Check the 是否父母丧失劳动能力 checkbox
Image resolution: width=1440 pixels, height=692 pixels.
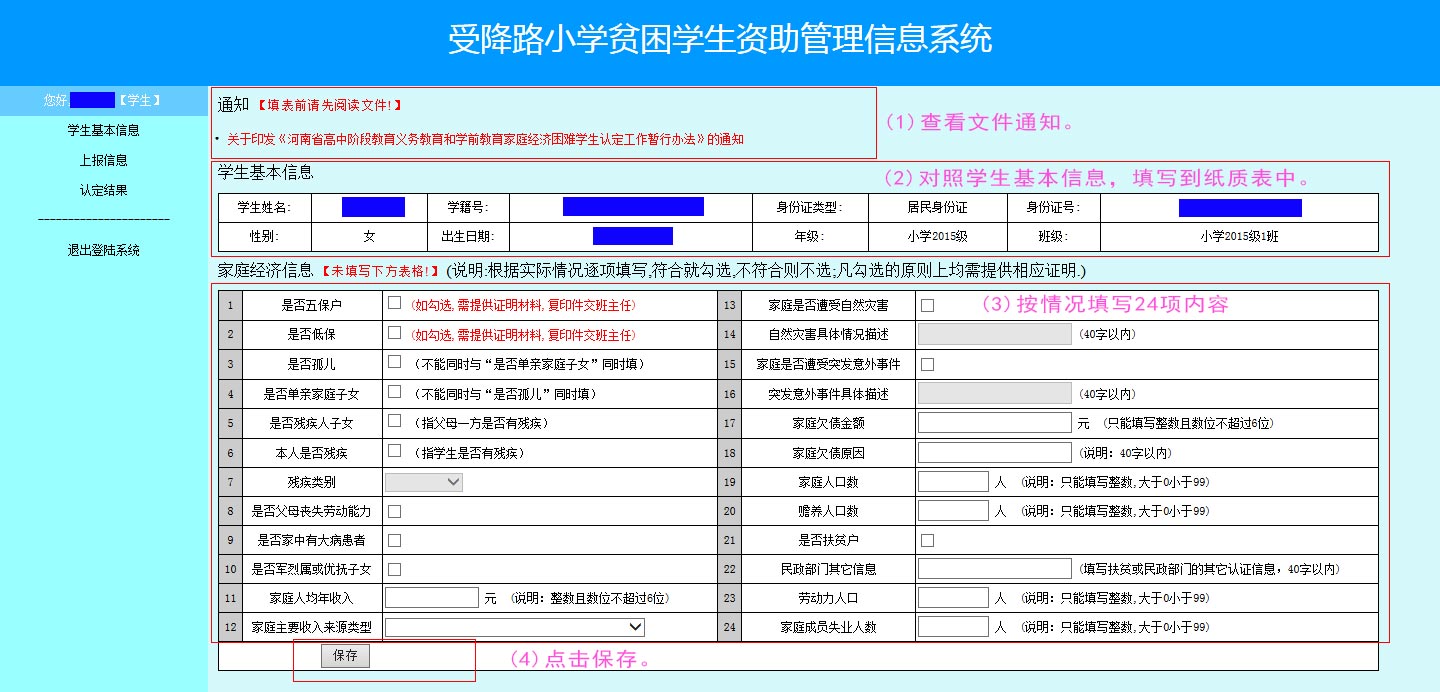(x=395, y=511)
